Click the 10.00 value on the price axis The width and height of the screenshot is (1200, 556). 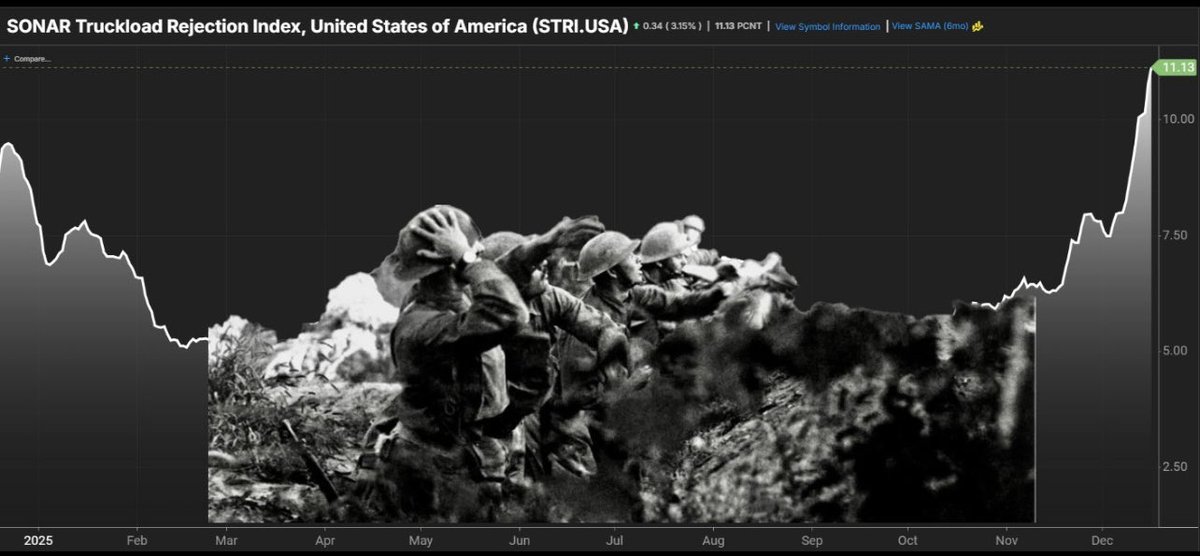[1177, 119]
